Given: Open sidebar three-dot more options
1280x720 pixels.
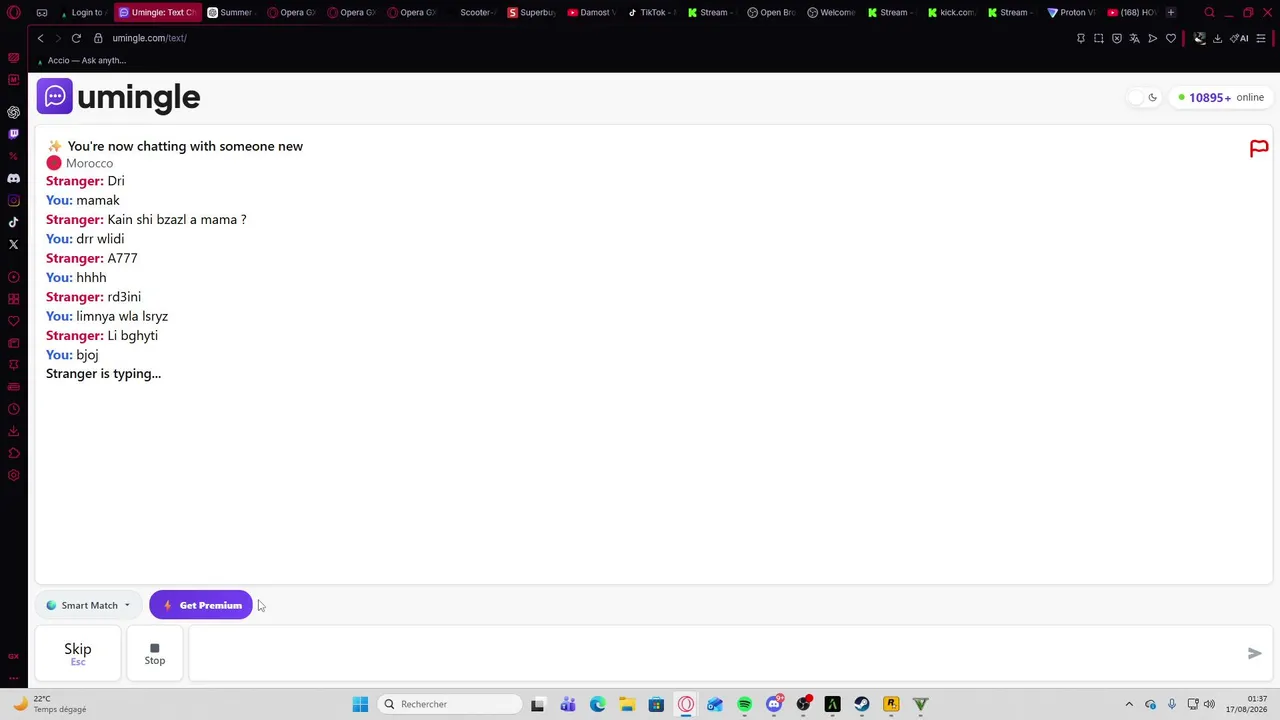Looking at the screenshot, I should tap(13, 679).
